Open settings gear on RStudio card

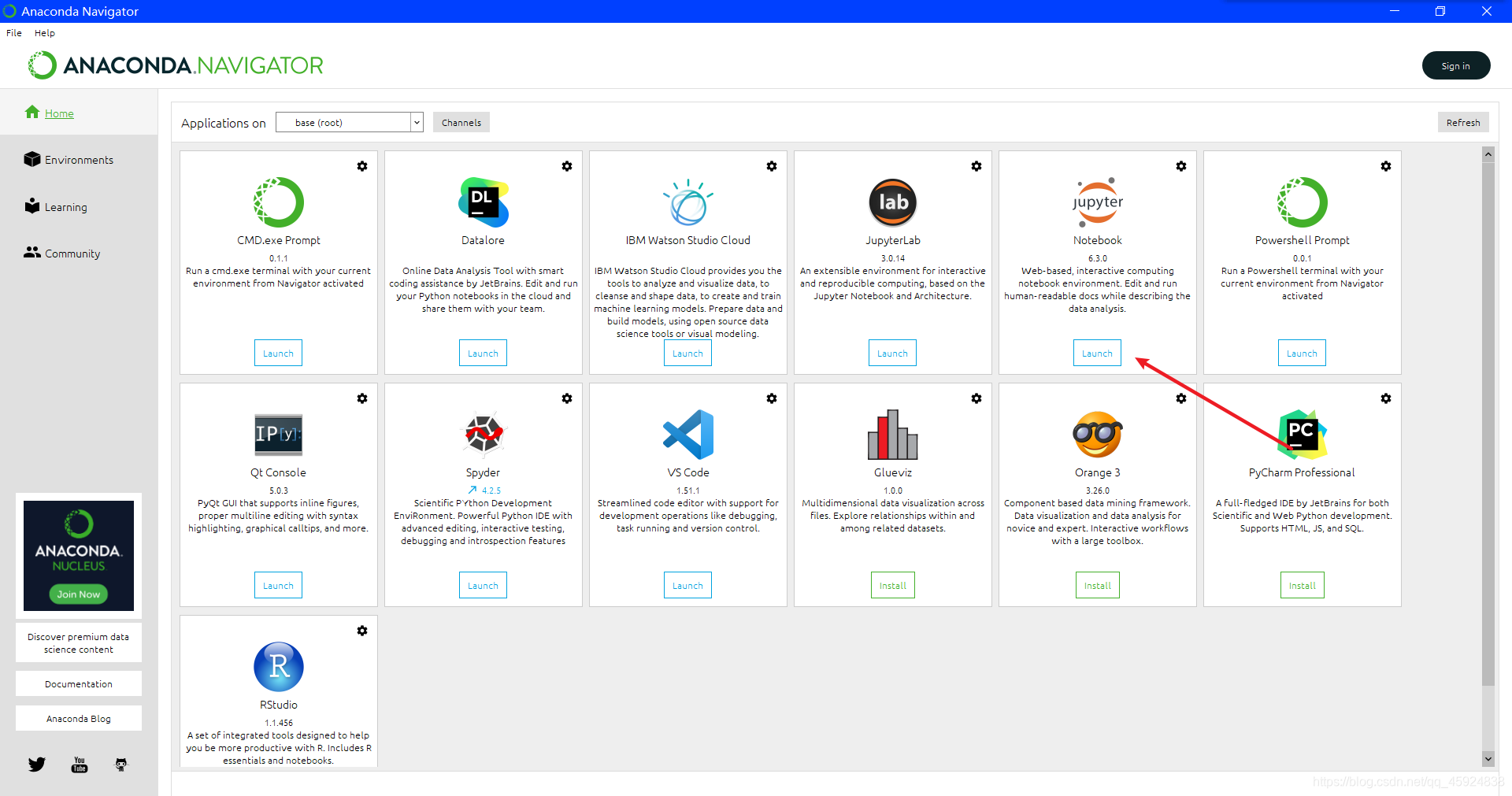click(362, 631)
